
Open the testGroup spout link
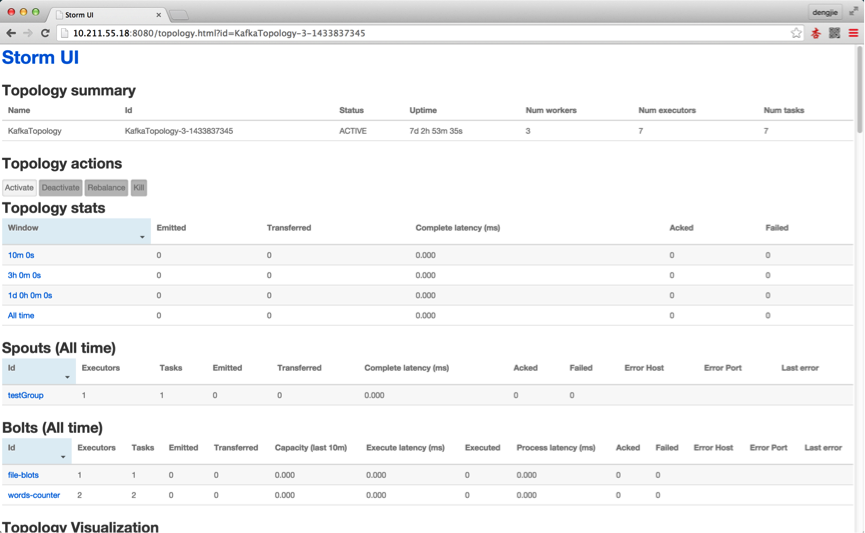(25, 395)
